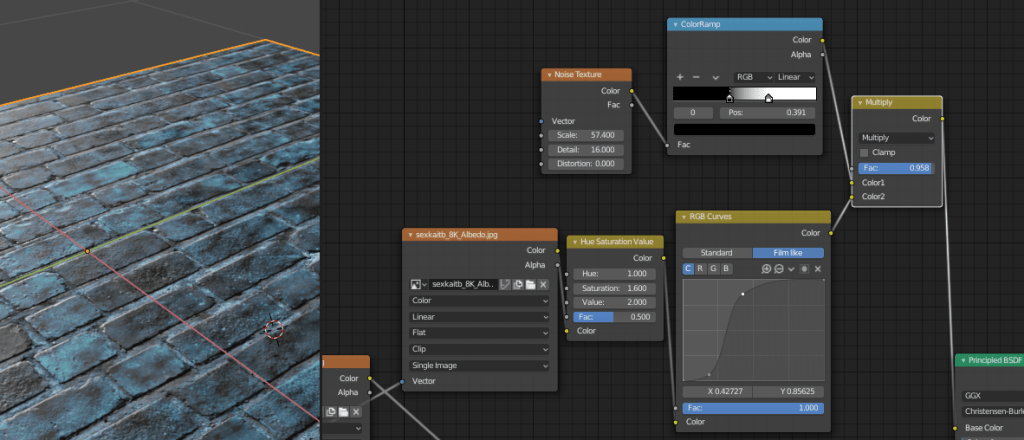Click the Noise Texture Scale field

pyautogui.click(x=586, y=135)
